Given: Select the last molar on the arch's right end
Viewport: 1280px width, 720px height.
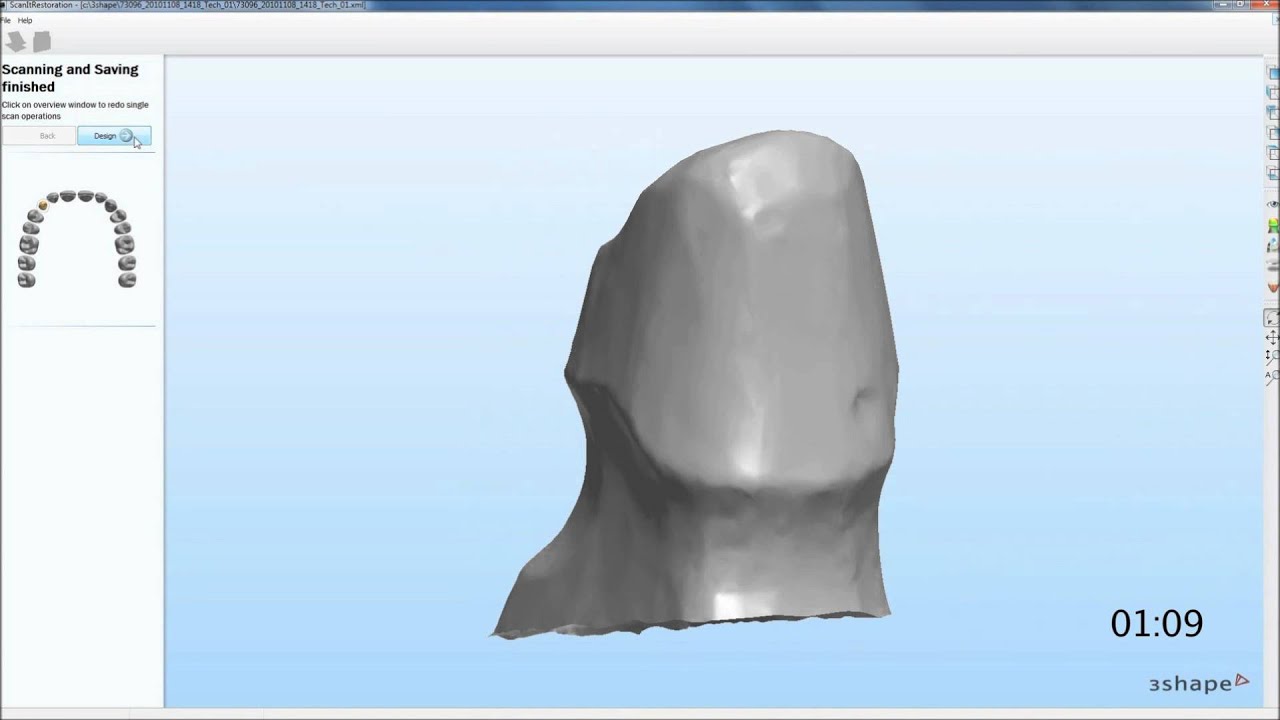Looking at the screenshot, I should [127, 280].
